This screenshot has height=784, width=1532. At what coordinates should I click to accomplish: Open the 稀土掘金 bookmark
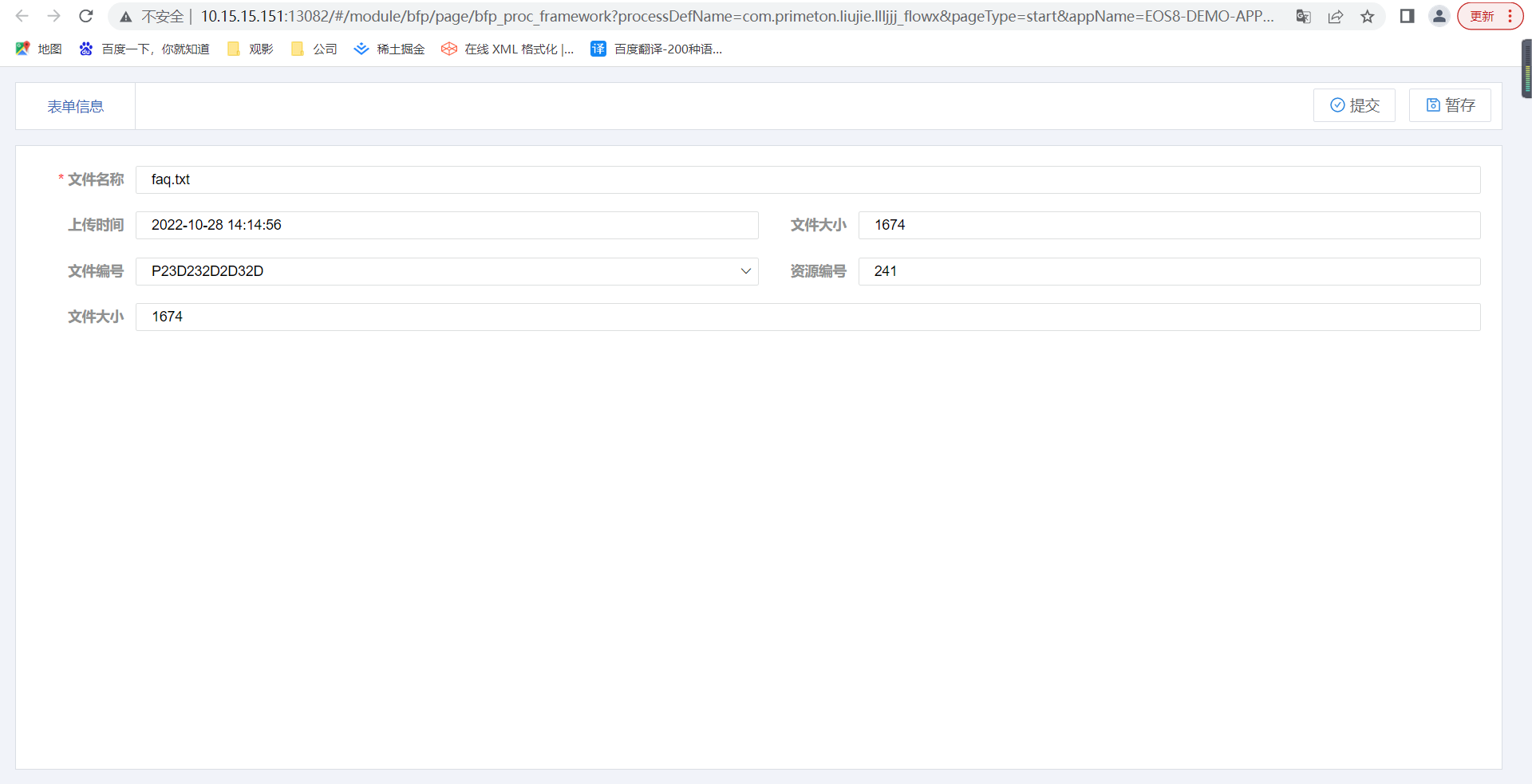(x=389, y=49)
